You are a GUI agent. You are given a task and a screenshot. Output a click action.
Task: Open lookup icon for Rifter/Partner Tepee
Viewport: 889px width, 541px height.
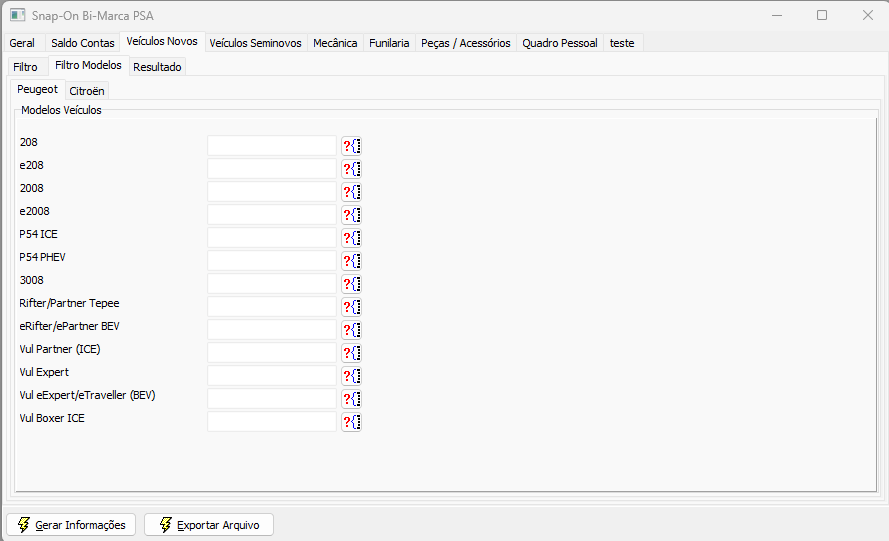pyautogui.click(x=352, y=307)
